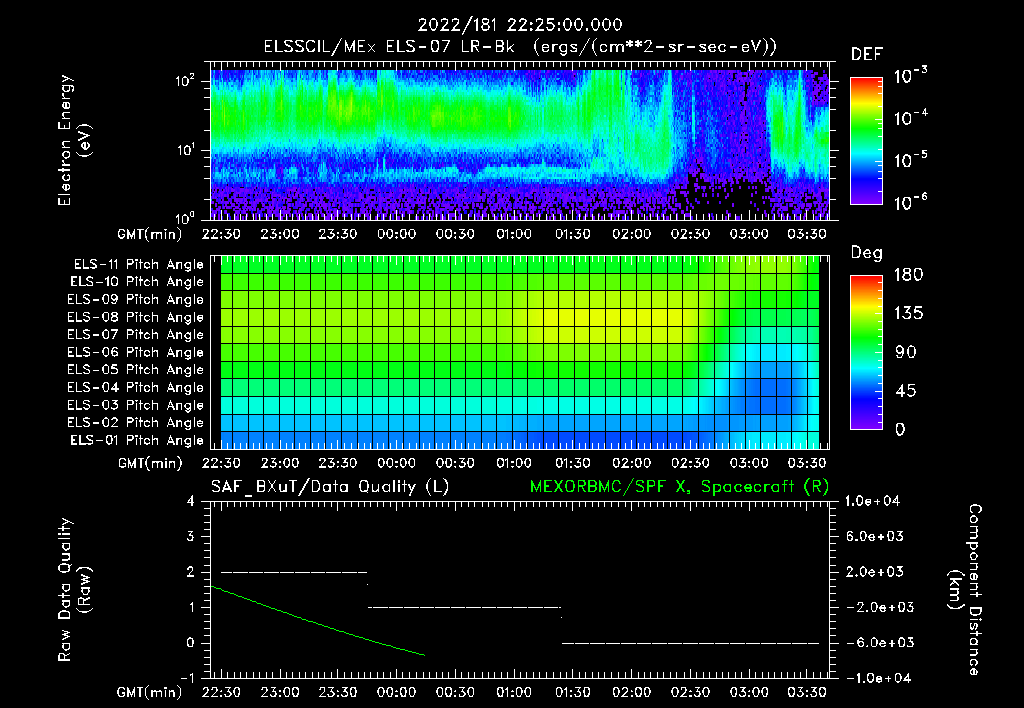Click the data quality line at level 2
Image resolution: width=1024 pixels, height=708 pixels.
tap(294, 572)
